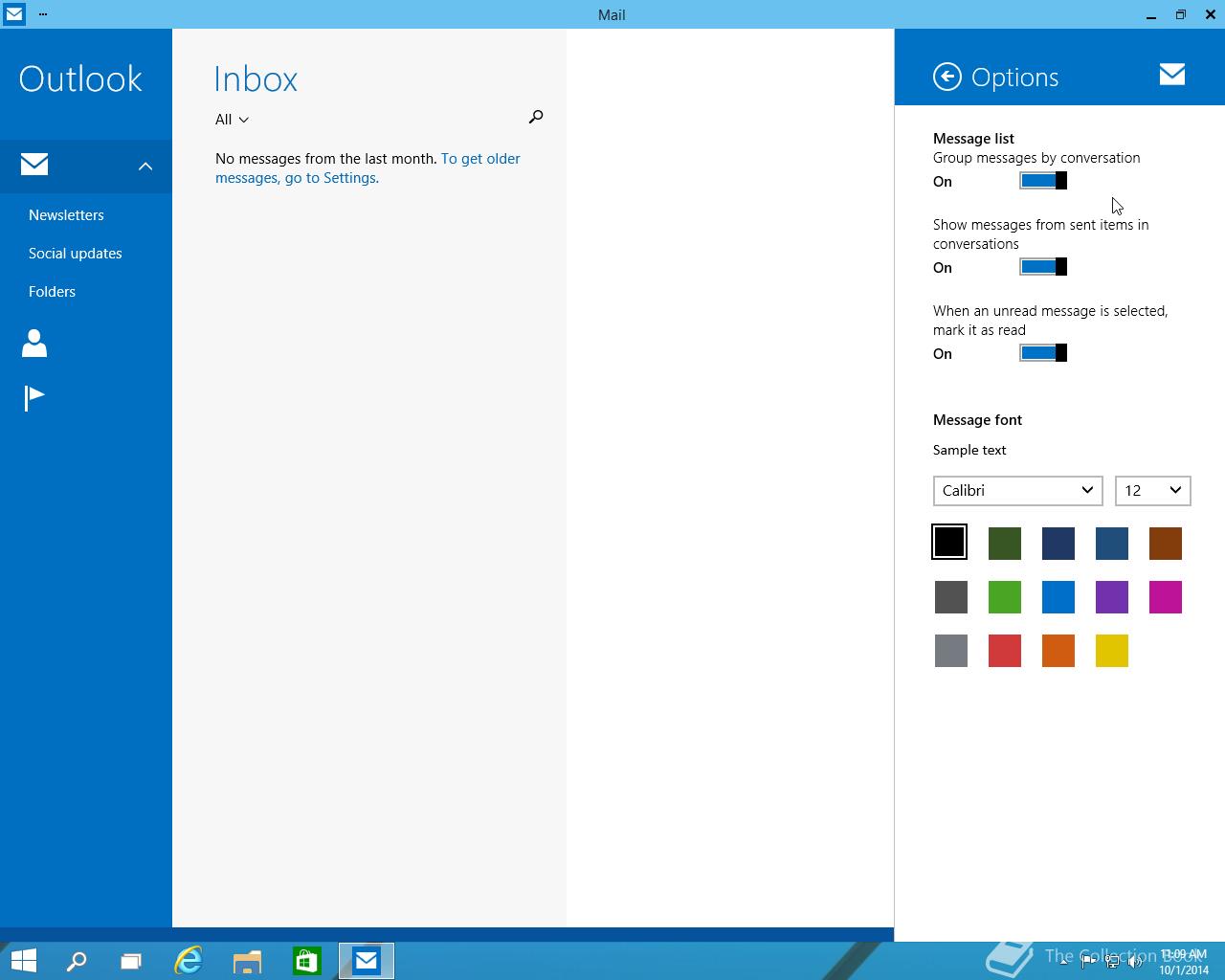Open Folders in sidebar
Viewport: 1225px width, 980px height.
[52, 292]
